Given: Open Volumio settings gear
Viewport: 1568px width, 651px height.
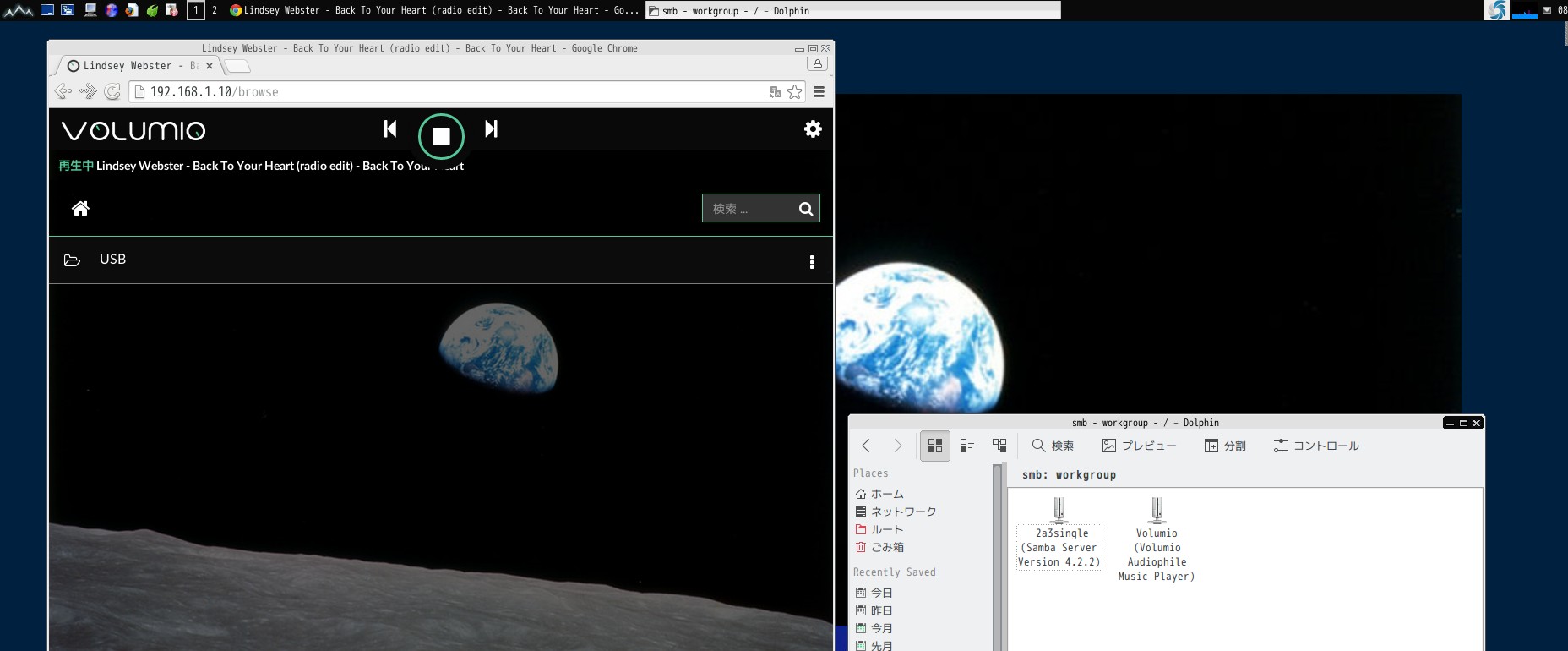Looking at the screenshot, I should click(x=813, y=129).
